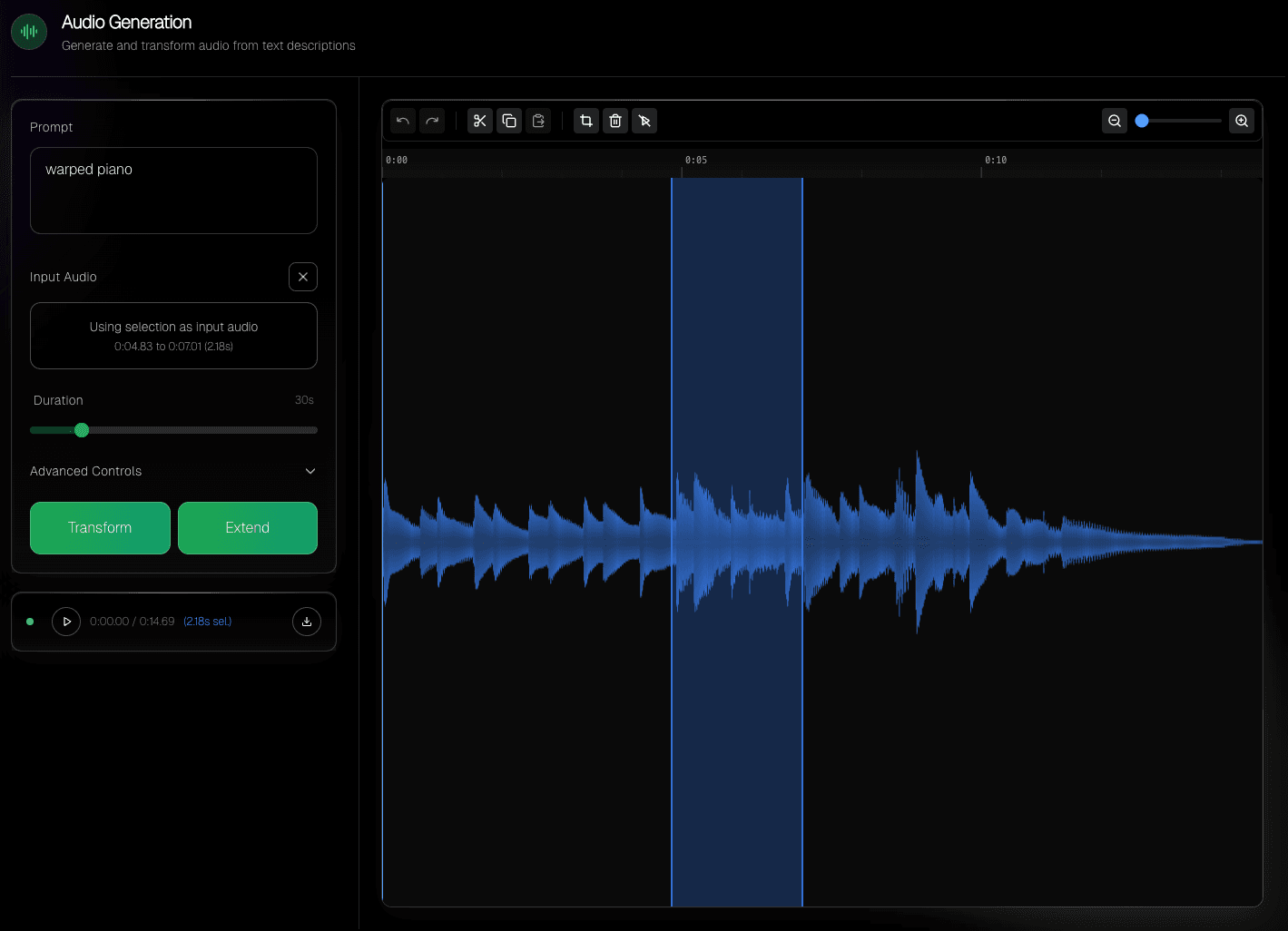Click the '30s' duration value
Screen dimensions: 1288x931
[x=304, y=400]
